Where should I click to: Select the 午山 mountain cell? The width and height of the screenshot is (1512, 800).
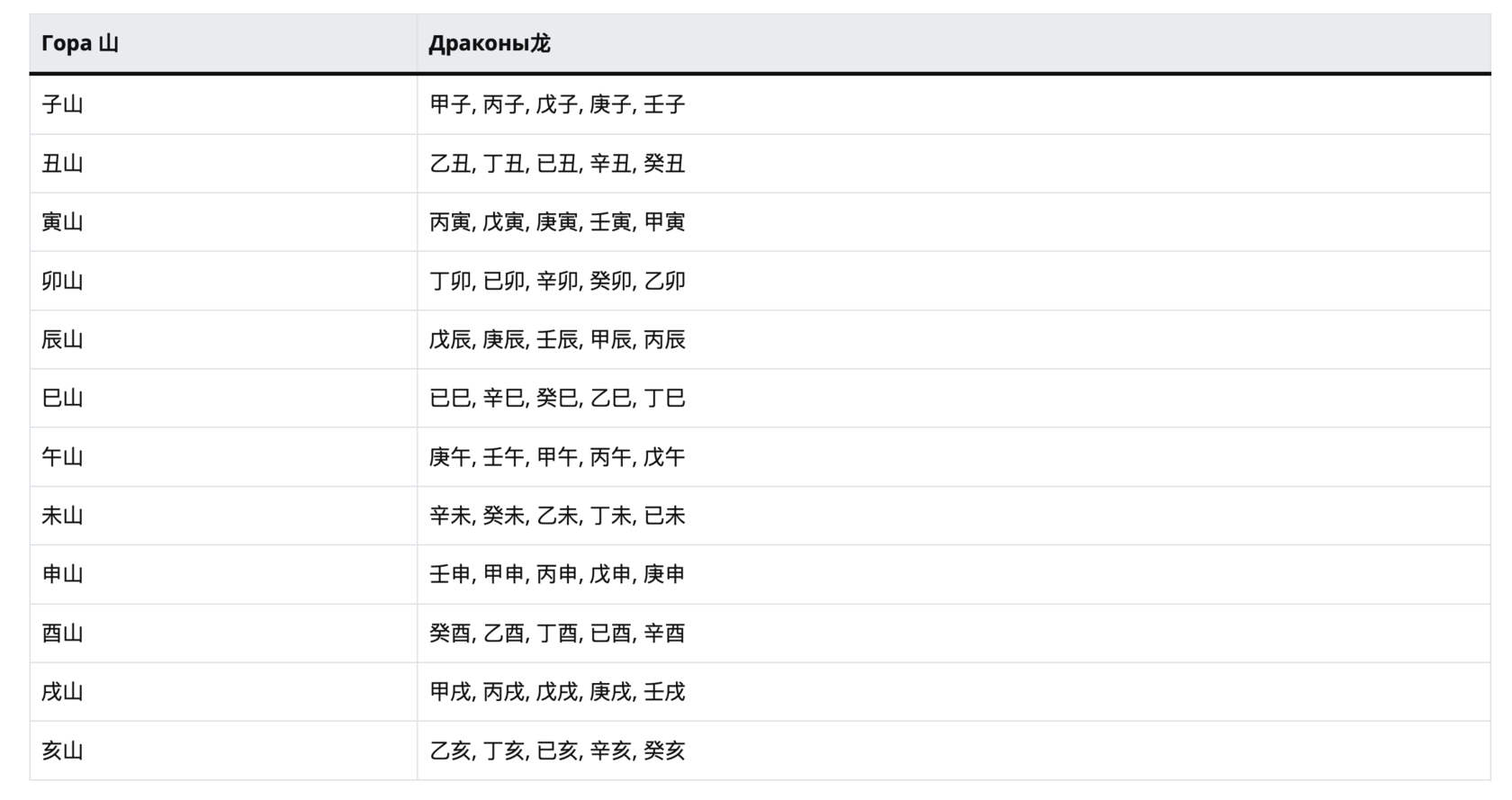coord(62,457)
